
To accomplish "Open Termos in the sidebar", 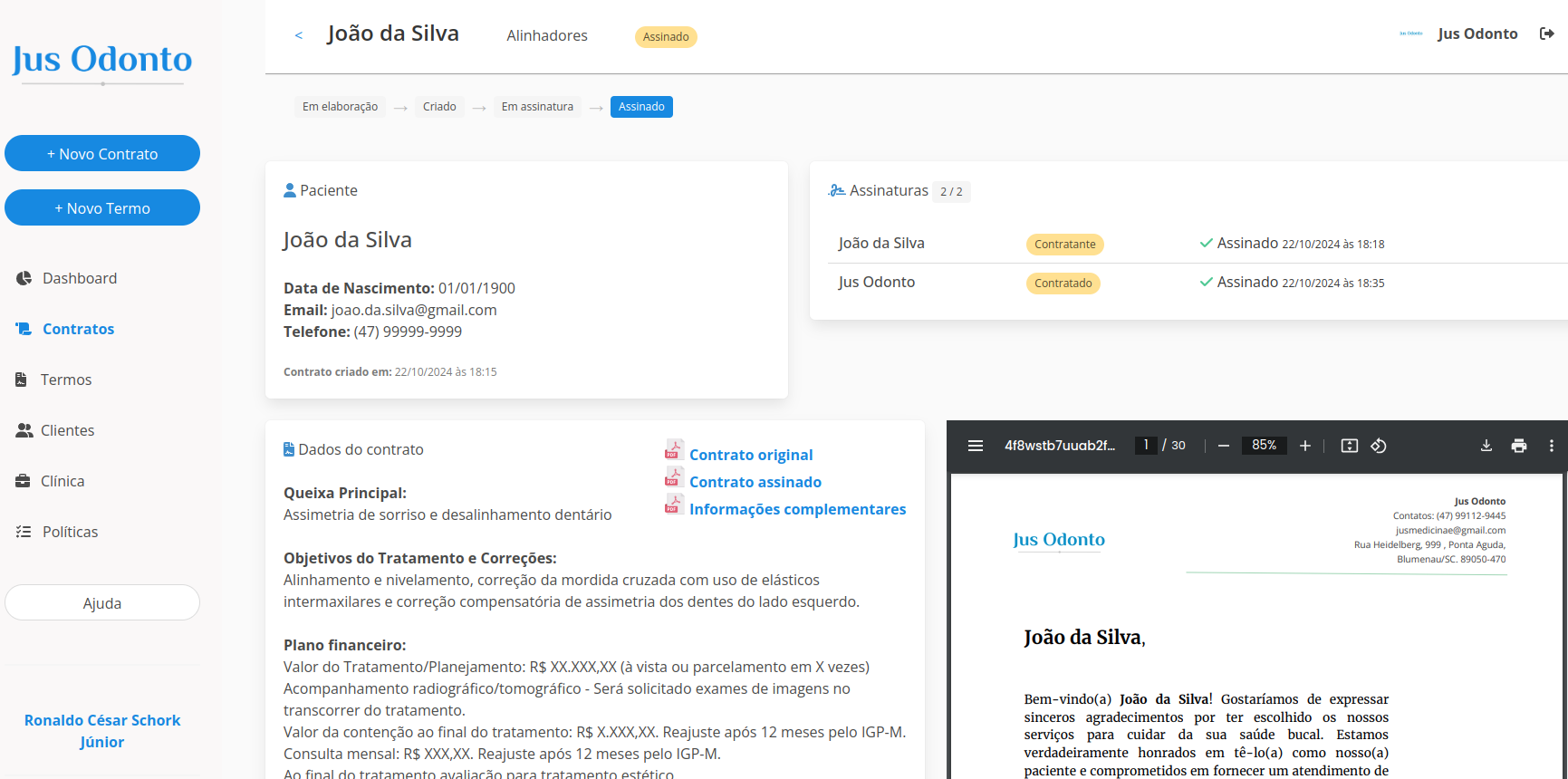I will 65,380.
